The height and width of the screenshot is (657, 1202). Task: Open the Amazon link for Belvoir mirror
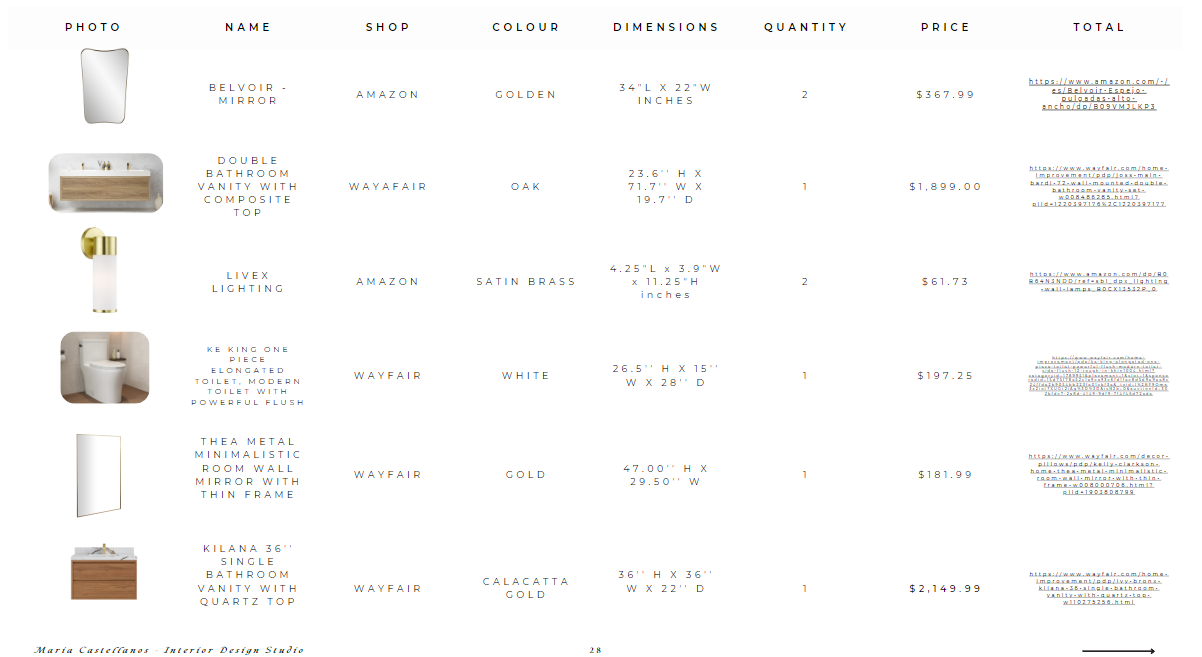[1098, 94]
